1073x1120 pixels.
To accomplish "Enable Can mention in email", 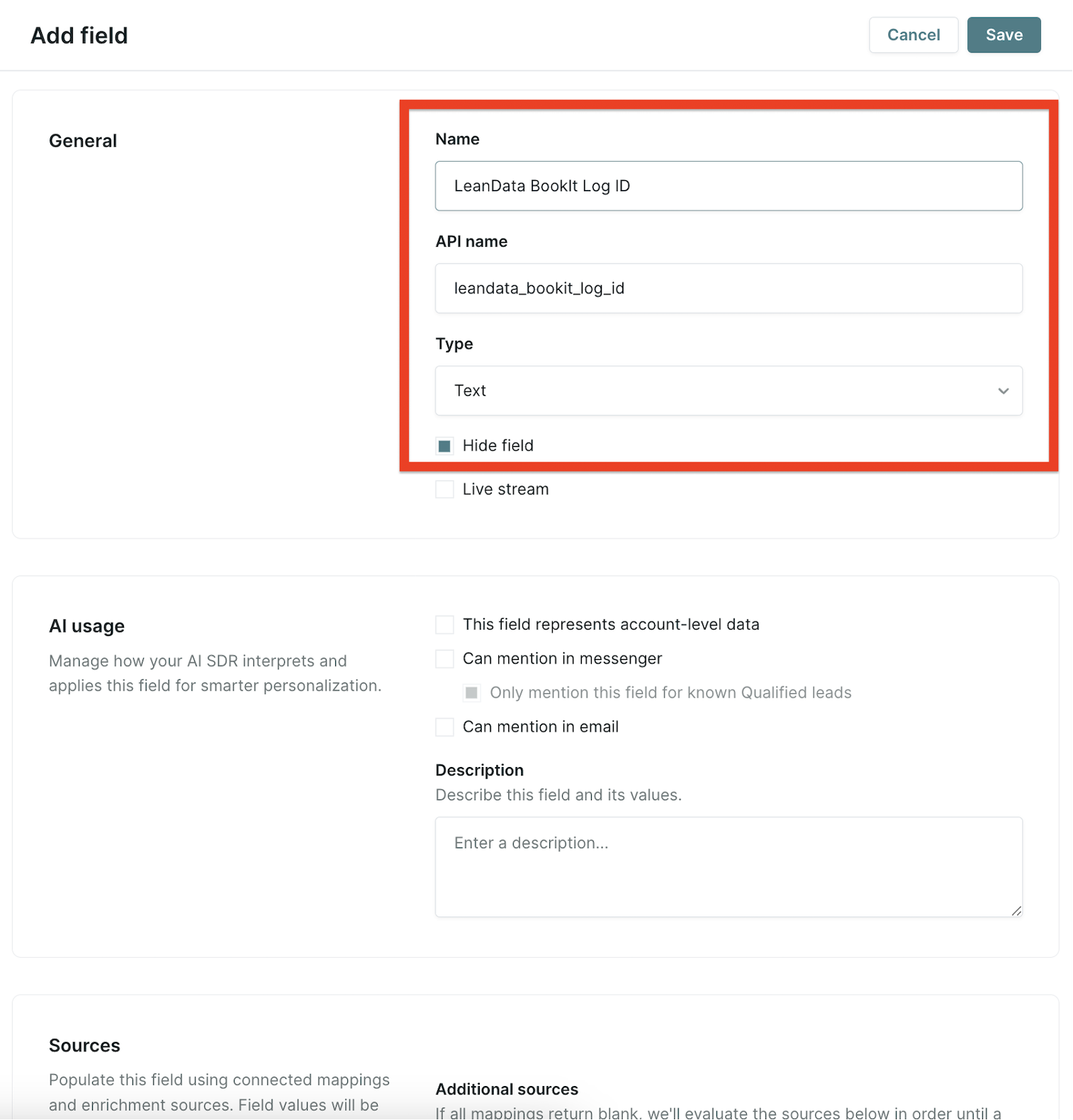I will coord(444,727).
